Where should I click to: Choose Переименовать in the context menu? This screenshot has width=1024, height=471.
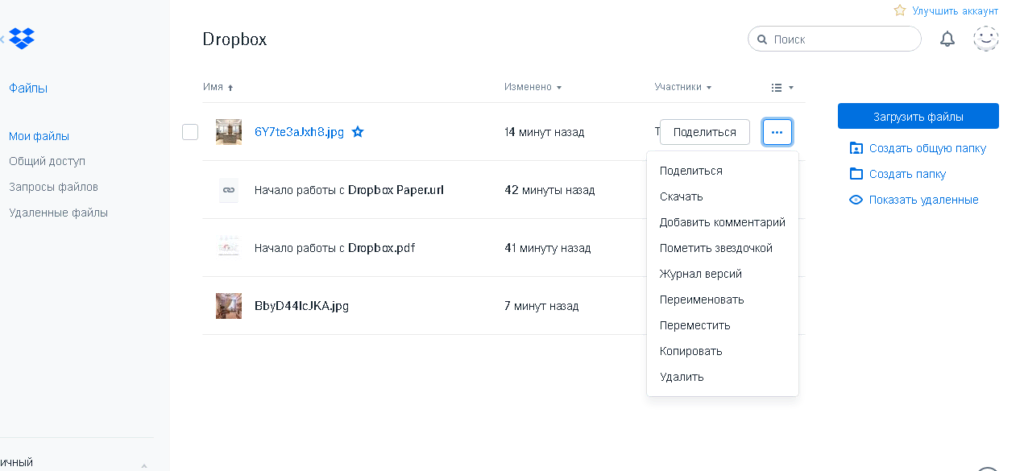coord(702,300)
